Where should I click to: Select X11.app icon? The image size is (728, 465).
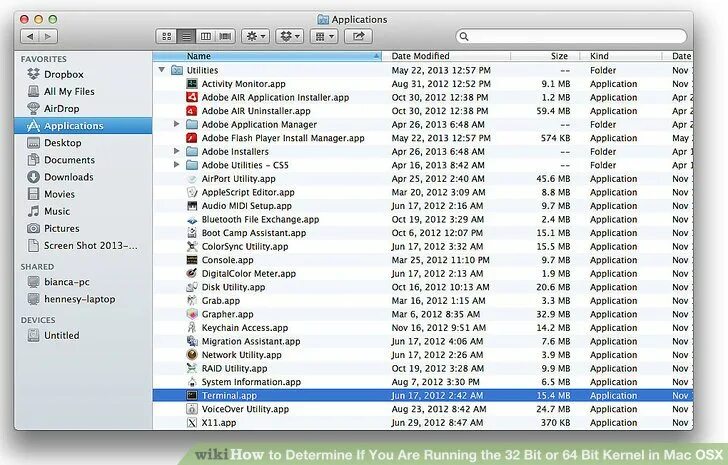192,422
